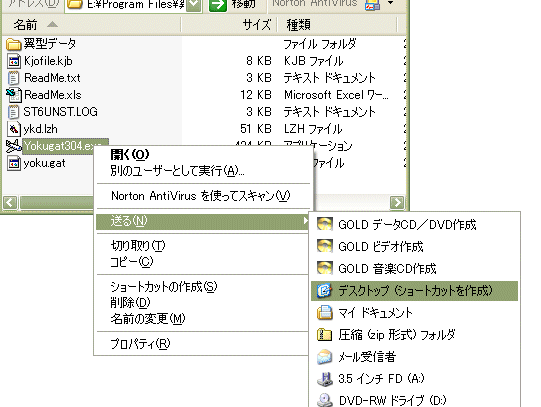Click the 12 KB size cell
The width and height of the screenshot is (541, 407).
pyautogui.click(x=256, y=95)
